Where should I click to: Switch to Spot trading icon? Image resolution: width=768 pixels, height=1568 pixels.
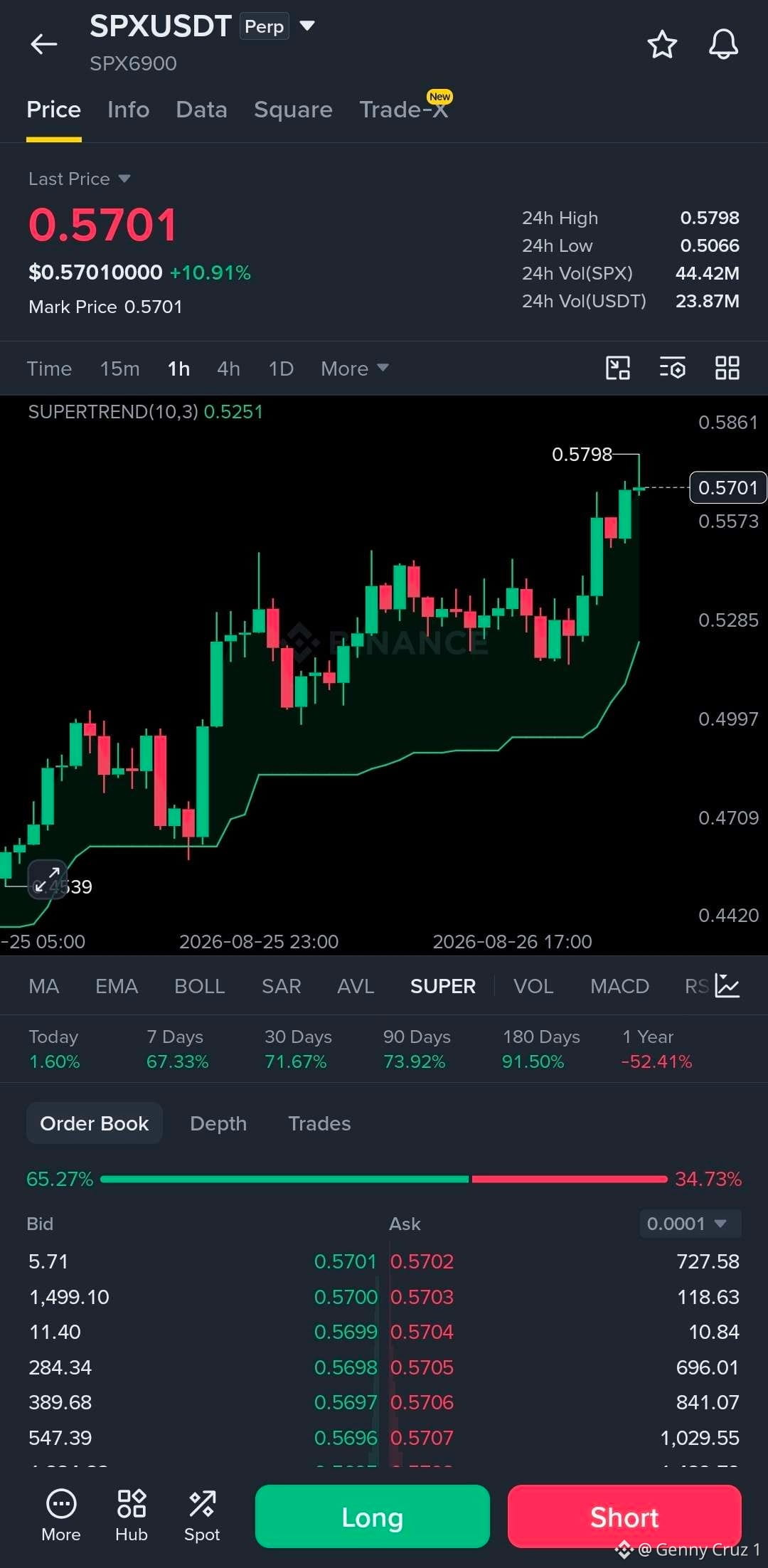pos(202,1516)
